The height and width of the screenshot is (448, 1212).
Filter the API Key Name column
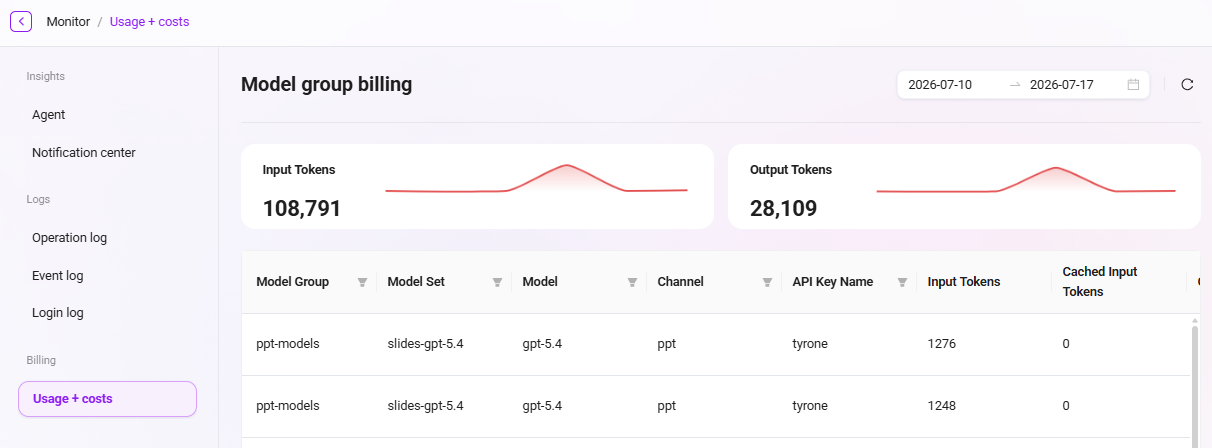point(902,283)
